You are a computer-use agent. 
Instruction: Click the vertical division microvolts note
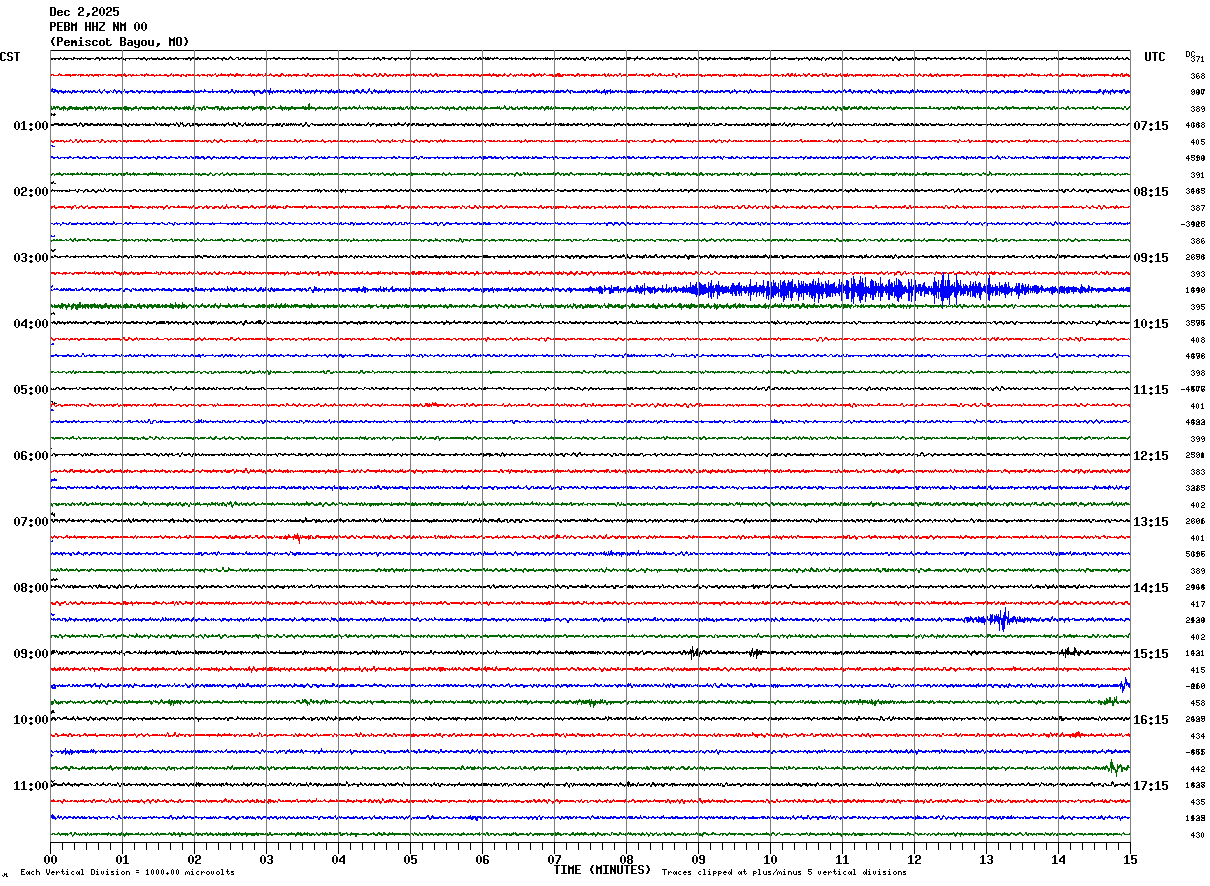point(127,873)
